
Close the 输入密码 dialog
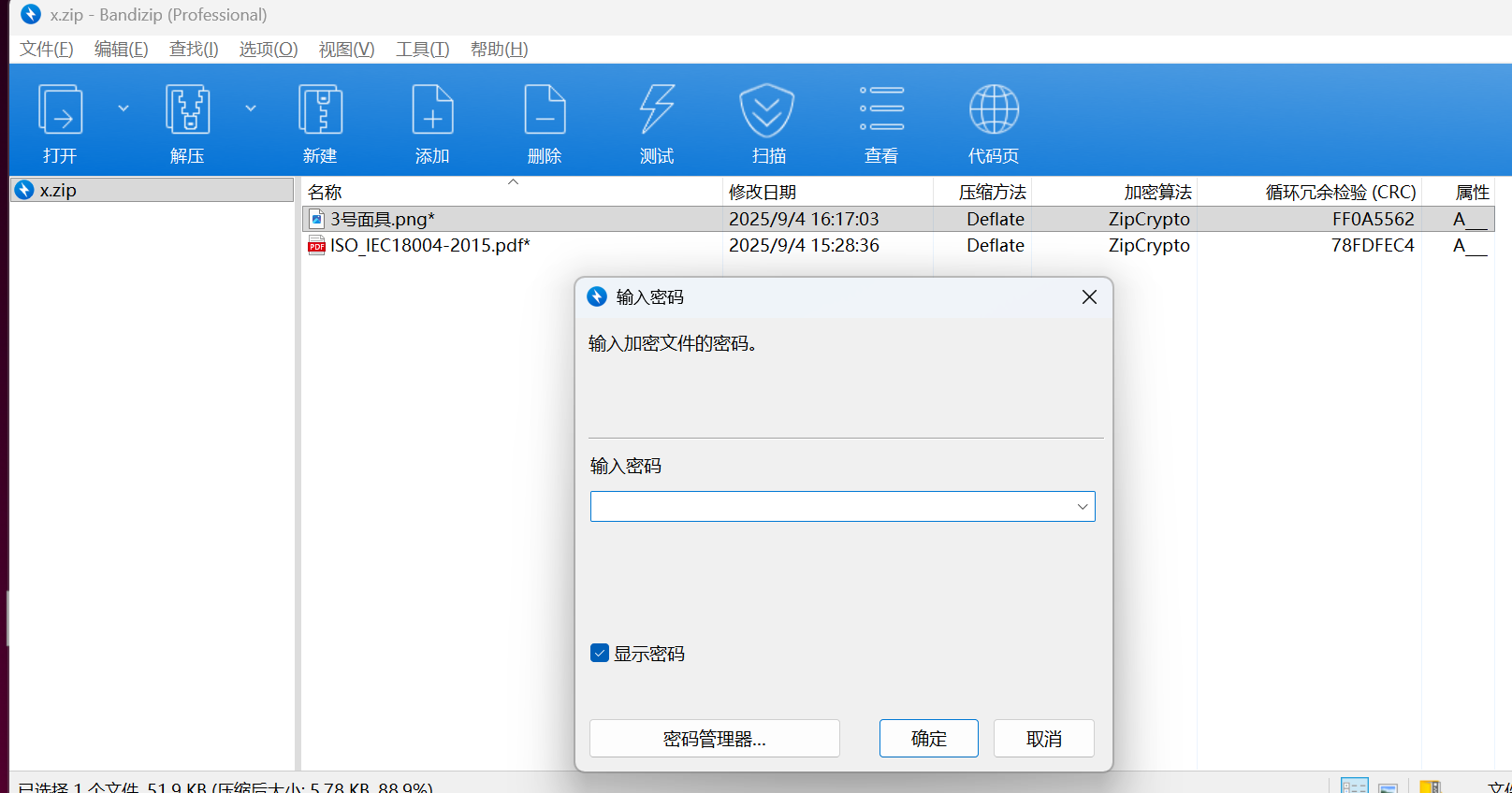coord(1089,296)
